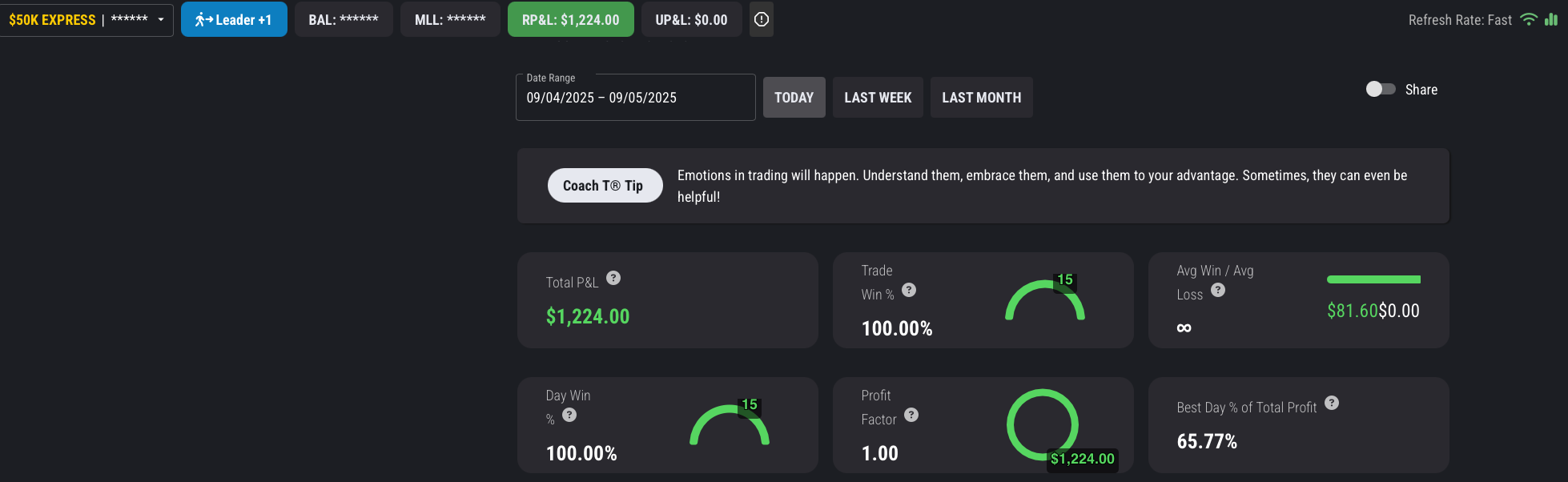Open the Total P&L help icon
This screenshot has height=482, width=1568.
coord(613,278)
